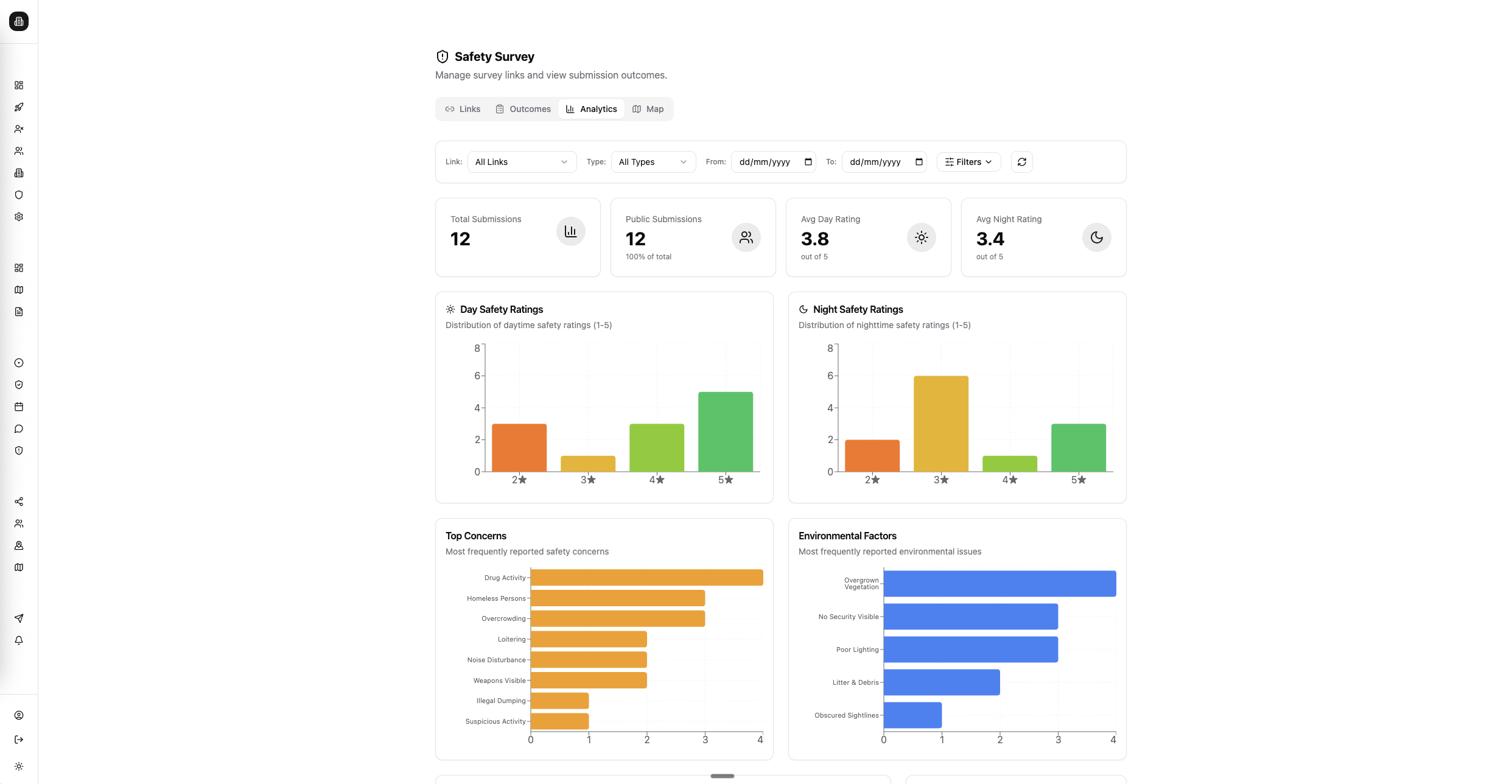Select the notifications bell icon
This screenshot has width=1512, height=784.
click(x=19, y=640)
